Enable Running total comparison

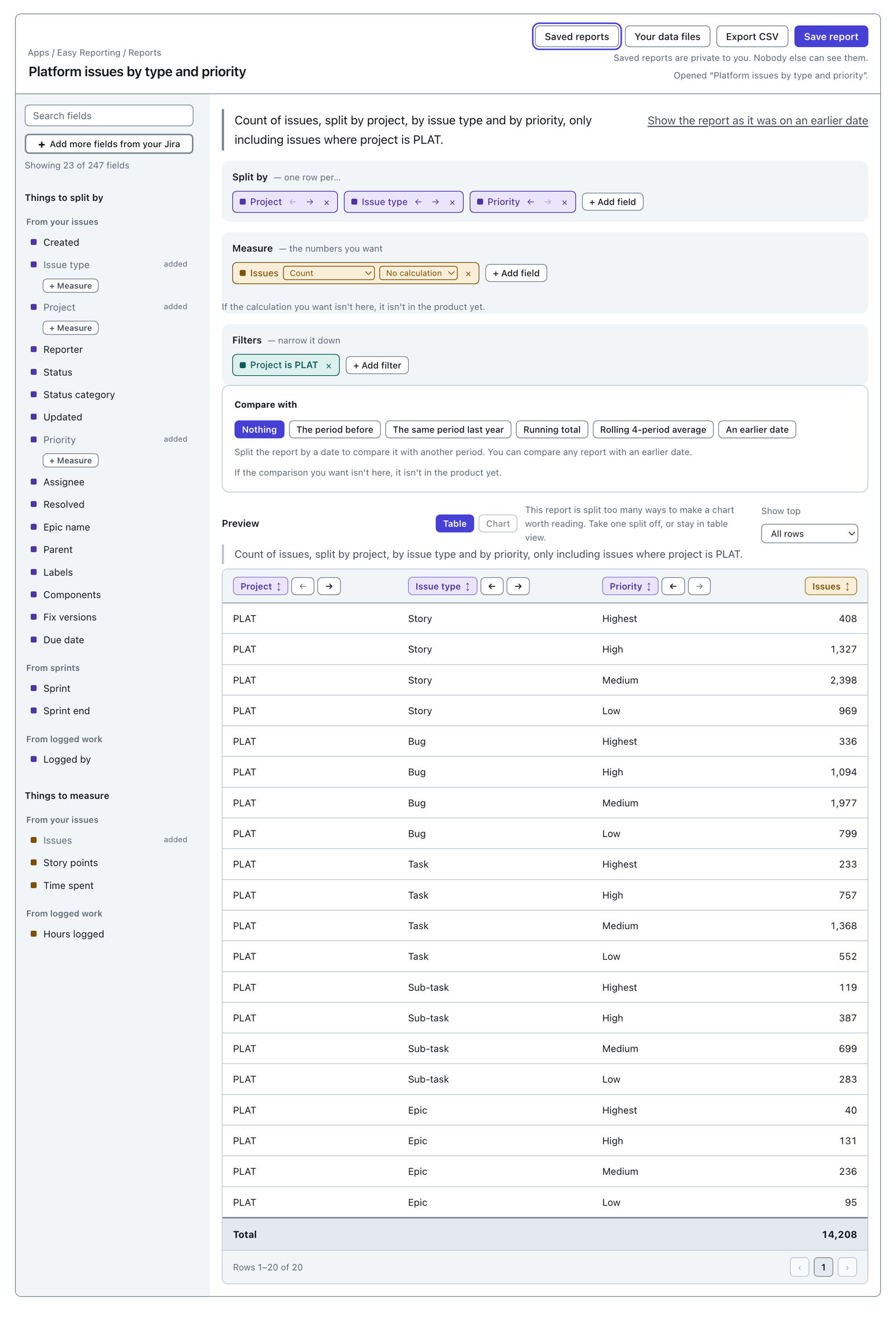point(552,430)
